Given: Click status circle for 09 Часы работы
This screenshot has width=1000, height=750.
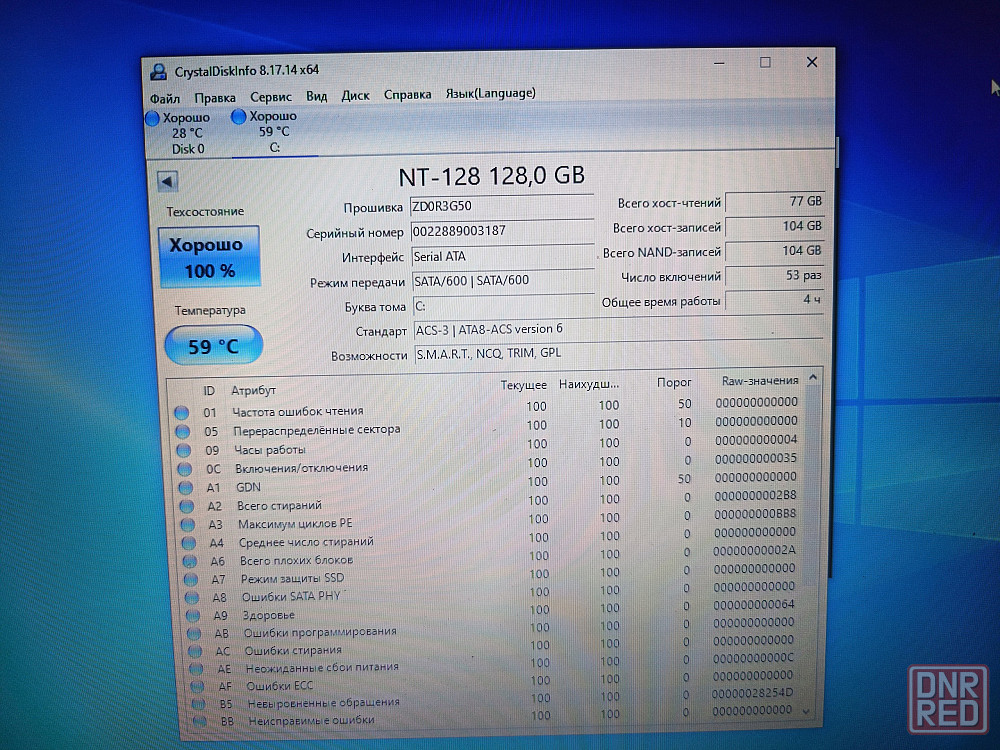Looking at the screenshot, I should click(184, 450).
